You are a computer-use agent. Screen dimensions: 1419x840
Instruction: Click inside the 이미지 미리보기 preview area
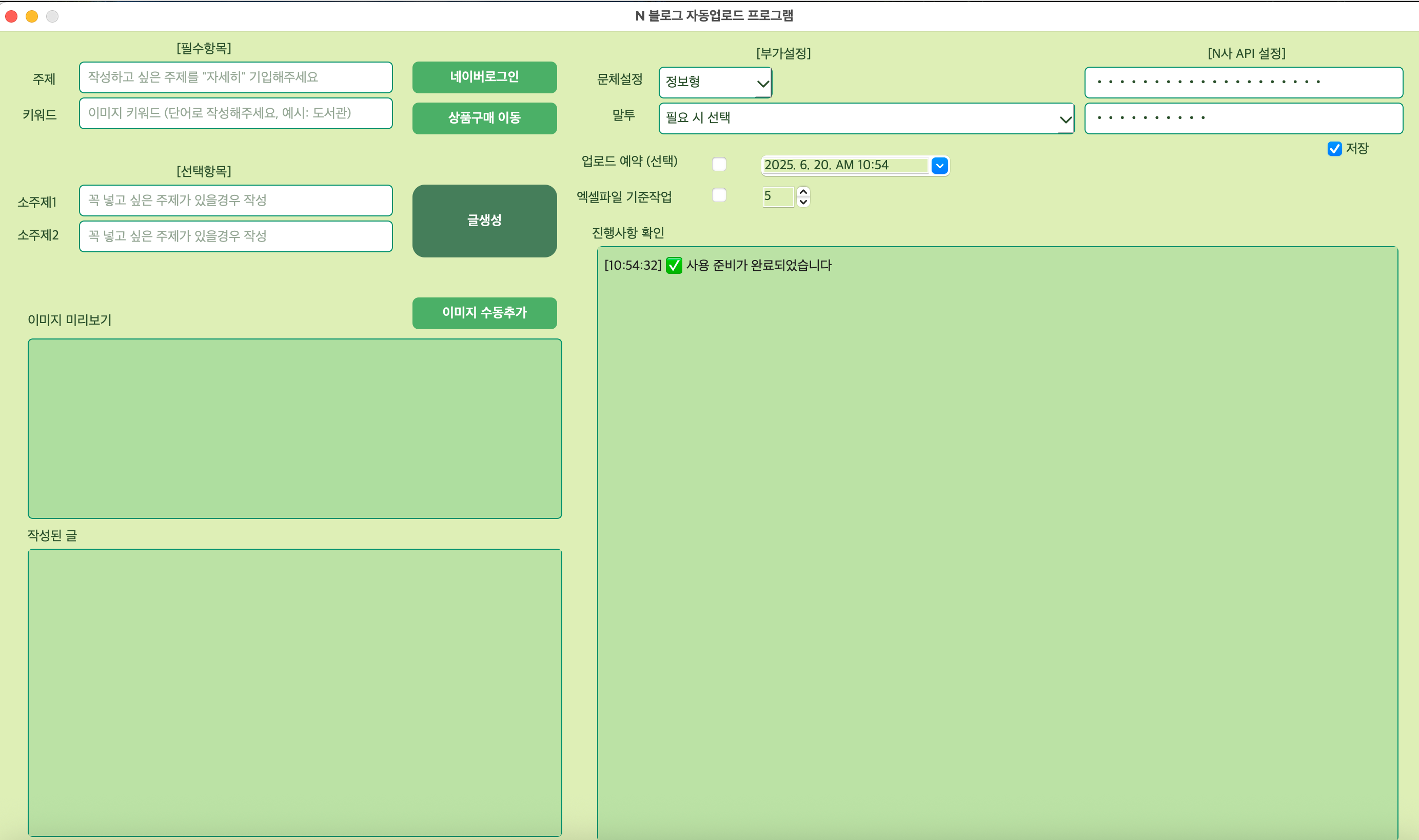pyautogui.click(x=294, y=429)
